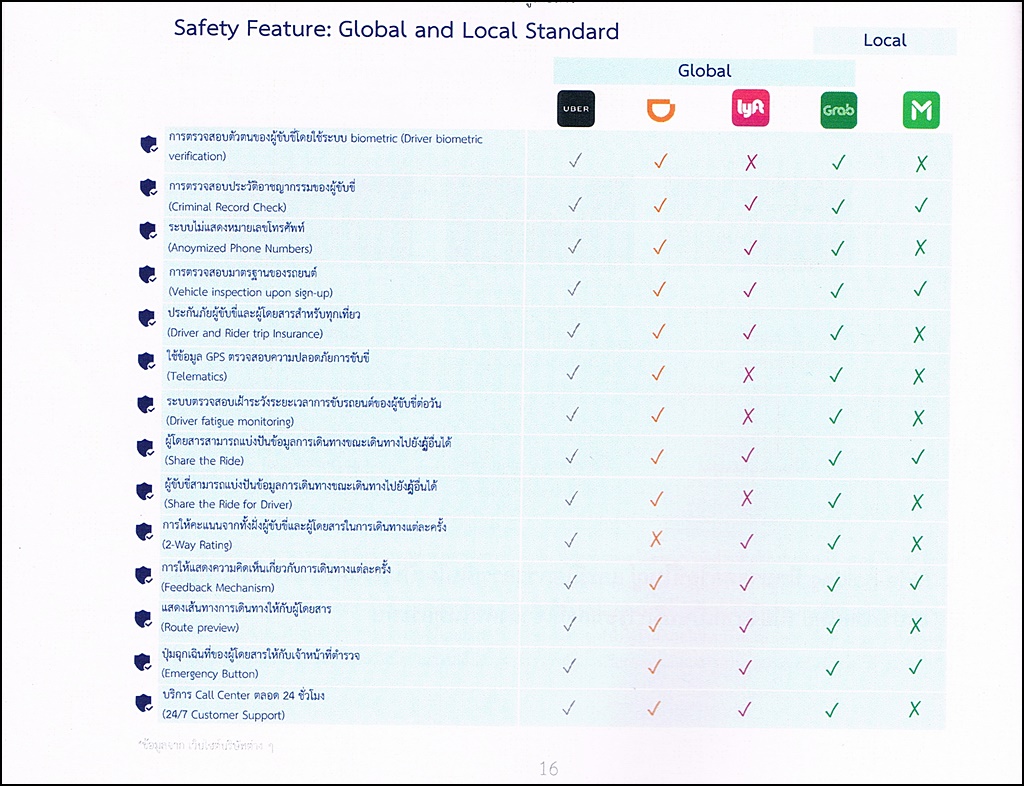Click the Uber logo
The height and width of the screenshot is (786, 1024).
click(582, 109)
